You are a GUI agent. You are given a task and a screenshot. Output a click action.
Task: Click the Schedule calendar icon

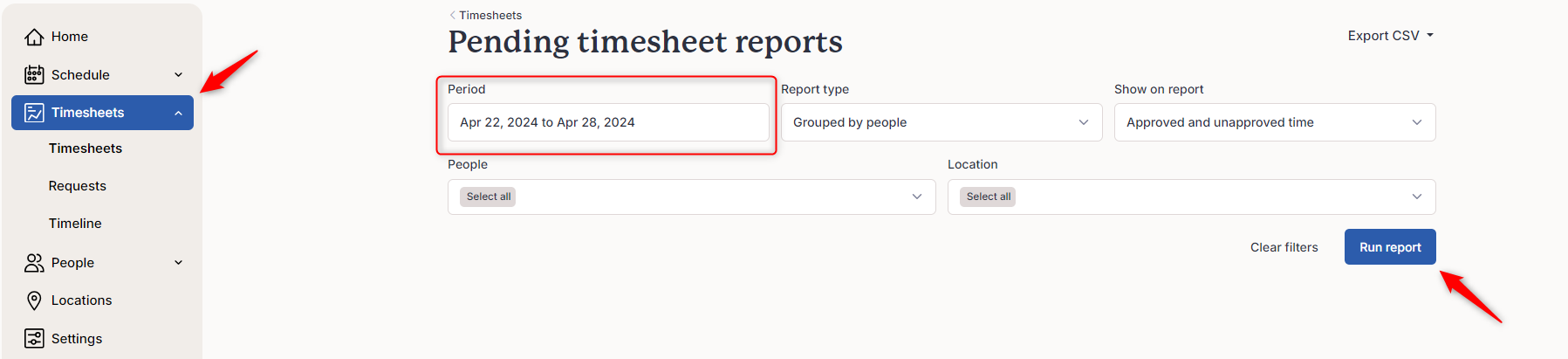(x=34, y=75)
